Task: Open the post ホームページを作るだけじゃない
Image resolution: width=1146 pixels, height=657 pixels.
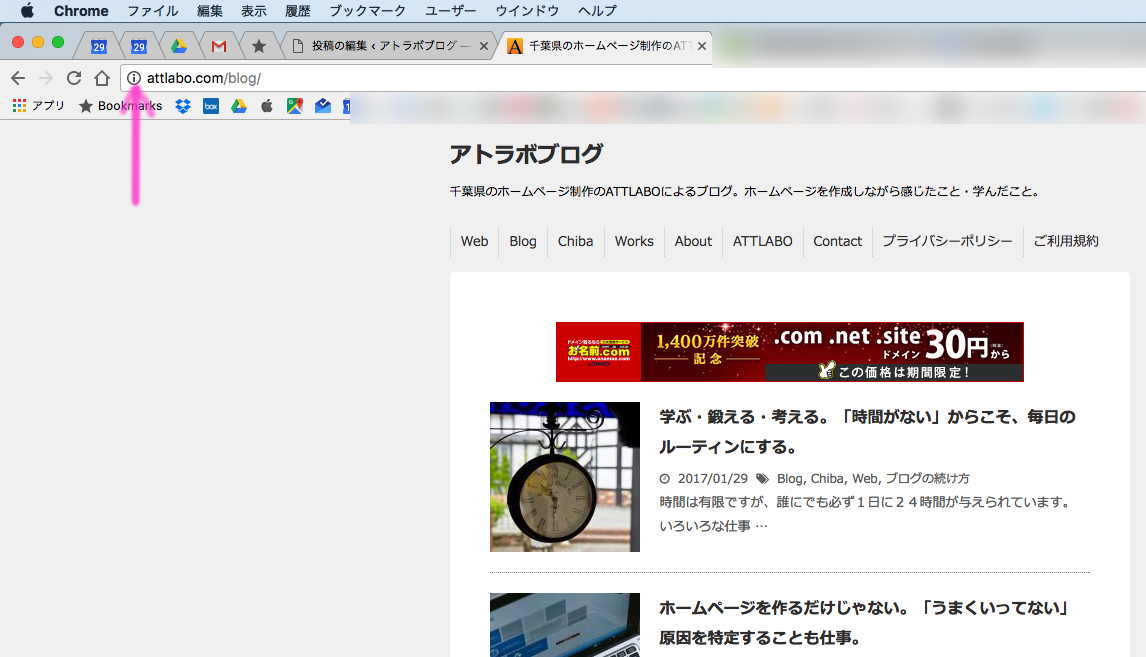Action: pos(865,623)
